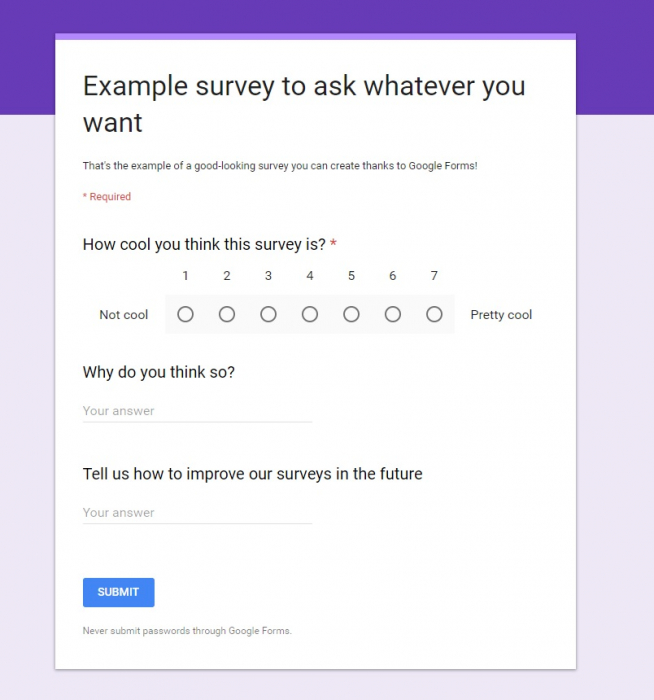
Task: Select rating 5 radio button
Action: (x=351, y=314)
